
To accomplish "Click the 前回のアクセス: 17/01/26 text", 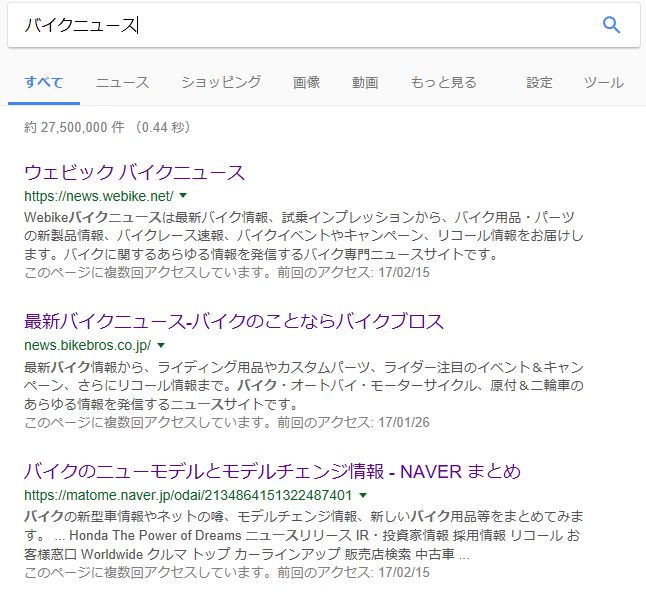I will tap(353, 422).
